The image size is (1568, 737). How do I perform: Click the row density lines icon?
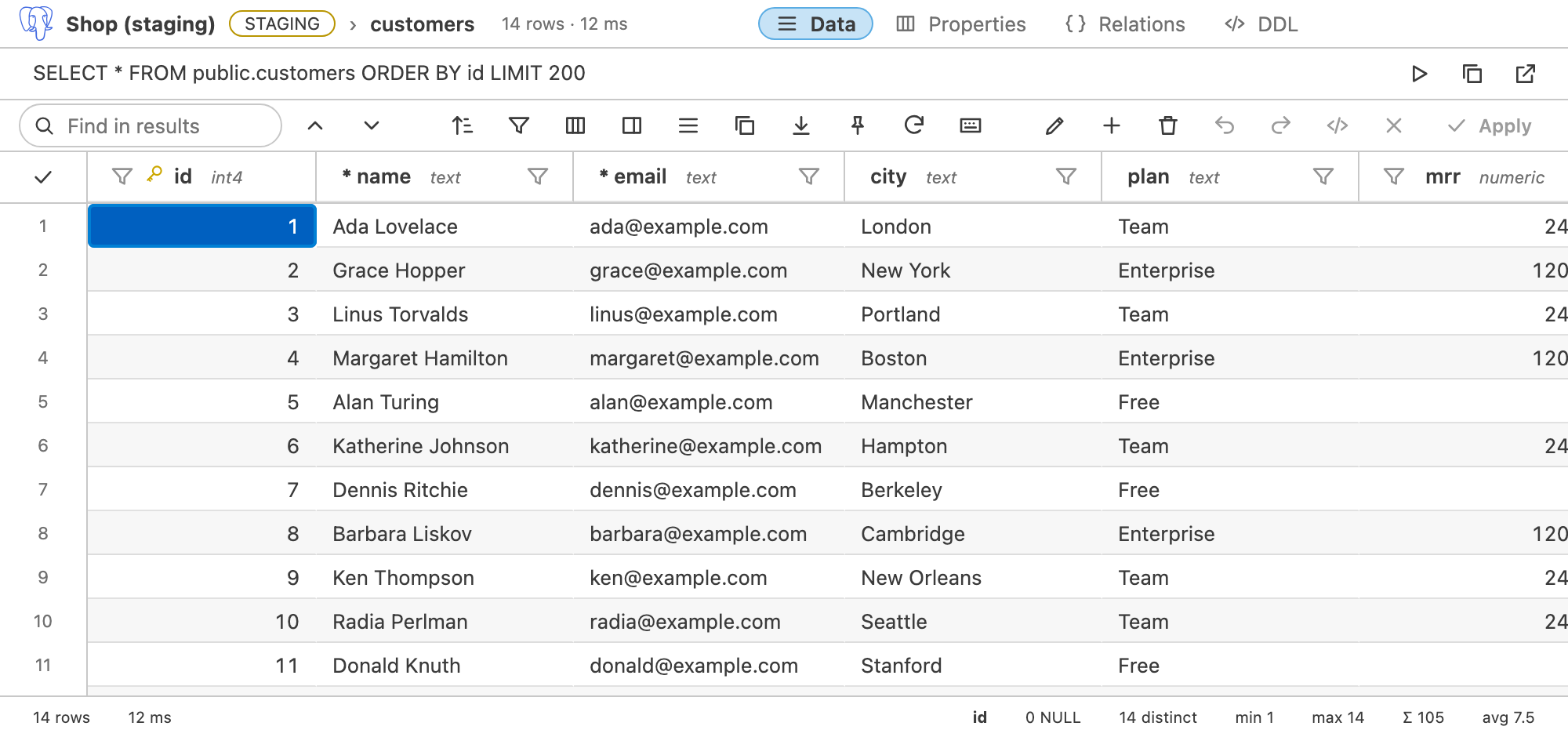coord(688,125)
